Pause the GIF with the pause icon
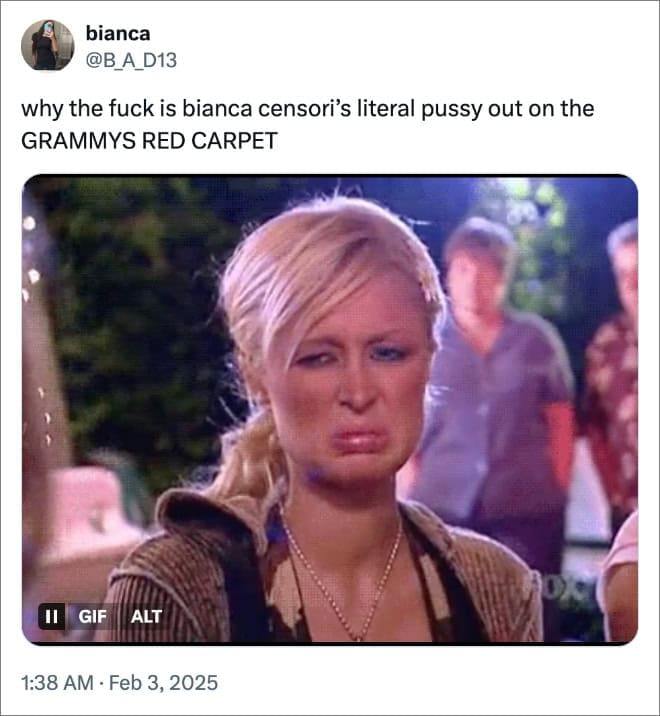This screenshot has width=660, height=716. coord(51,616)
